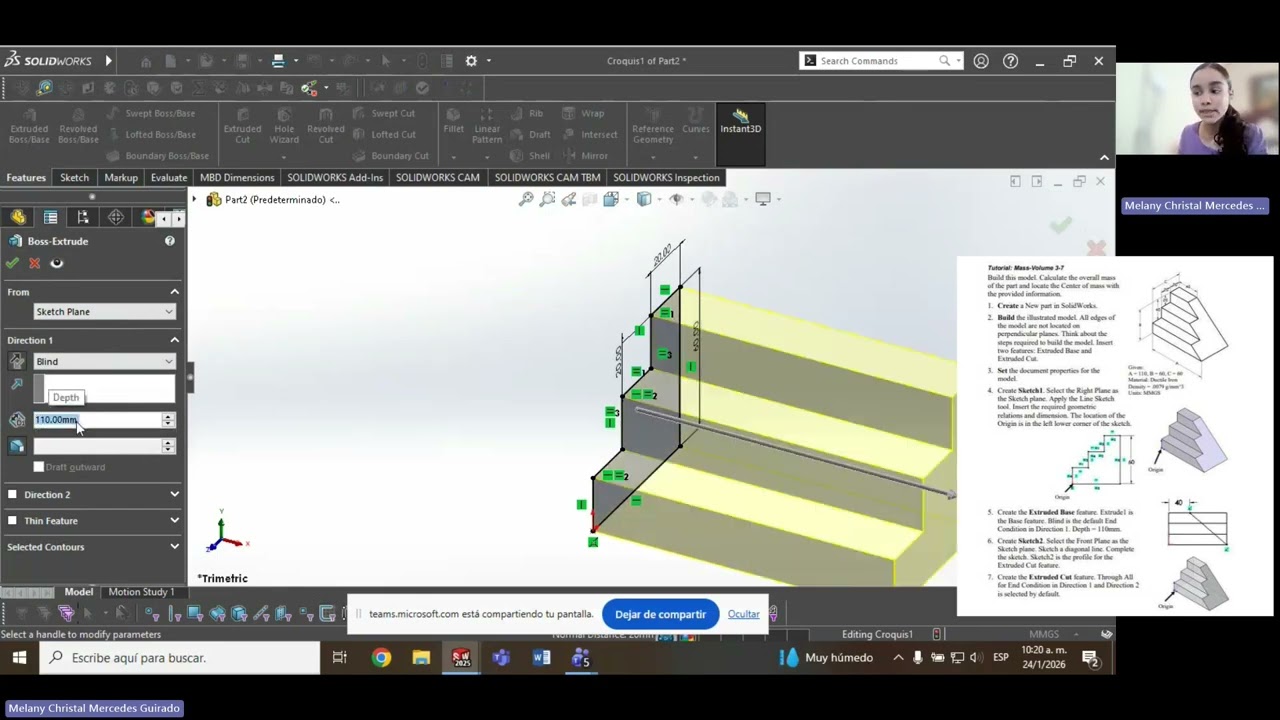
Task: Switch to the Sketch ribbon tab
Action: click(74, 177)
